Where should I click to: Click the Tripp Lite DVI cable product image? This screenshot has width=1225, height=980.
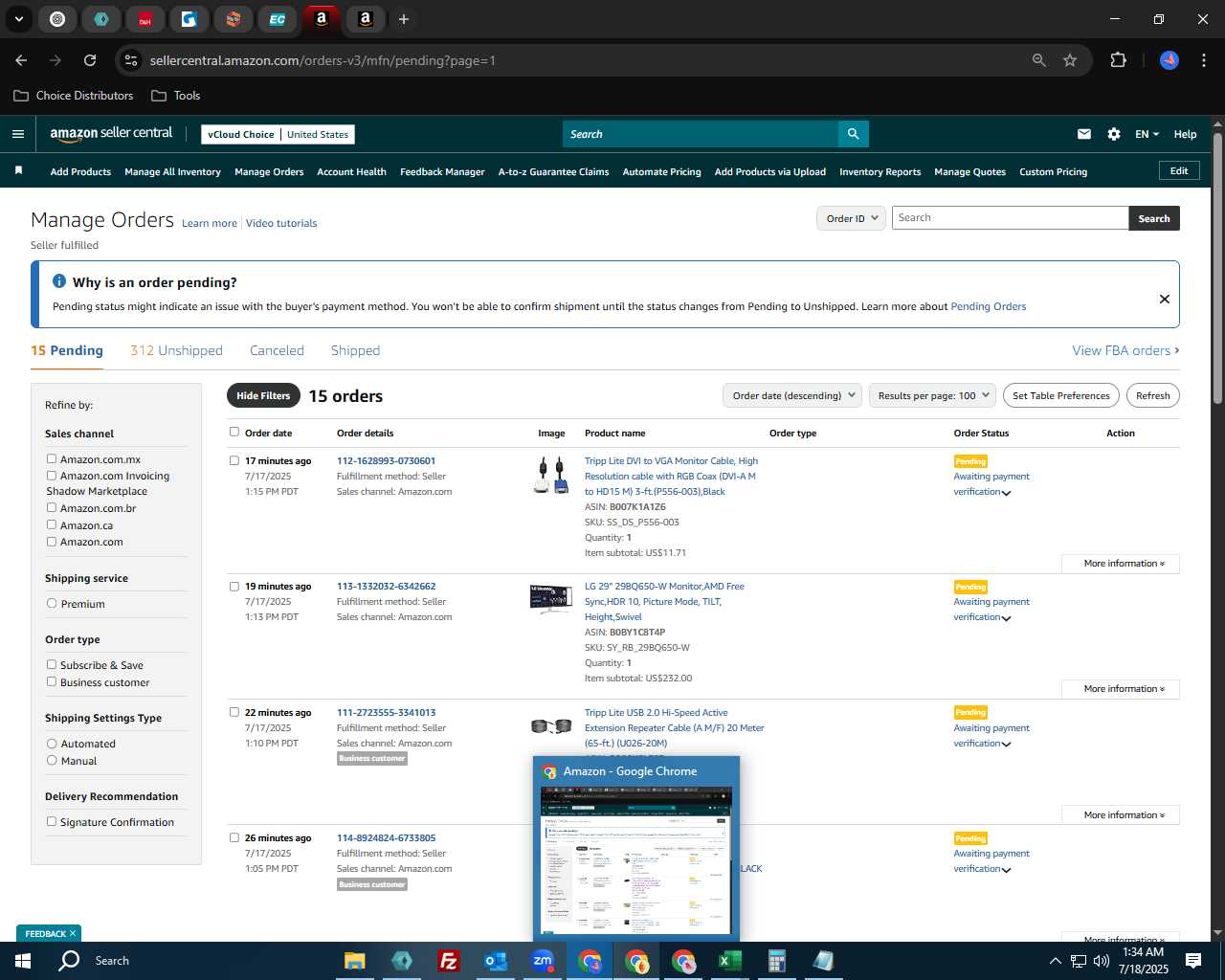point(551,475)
